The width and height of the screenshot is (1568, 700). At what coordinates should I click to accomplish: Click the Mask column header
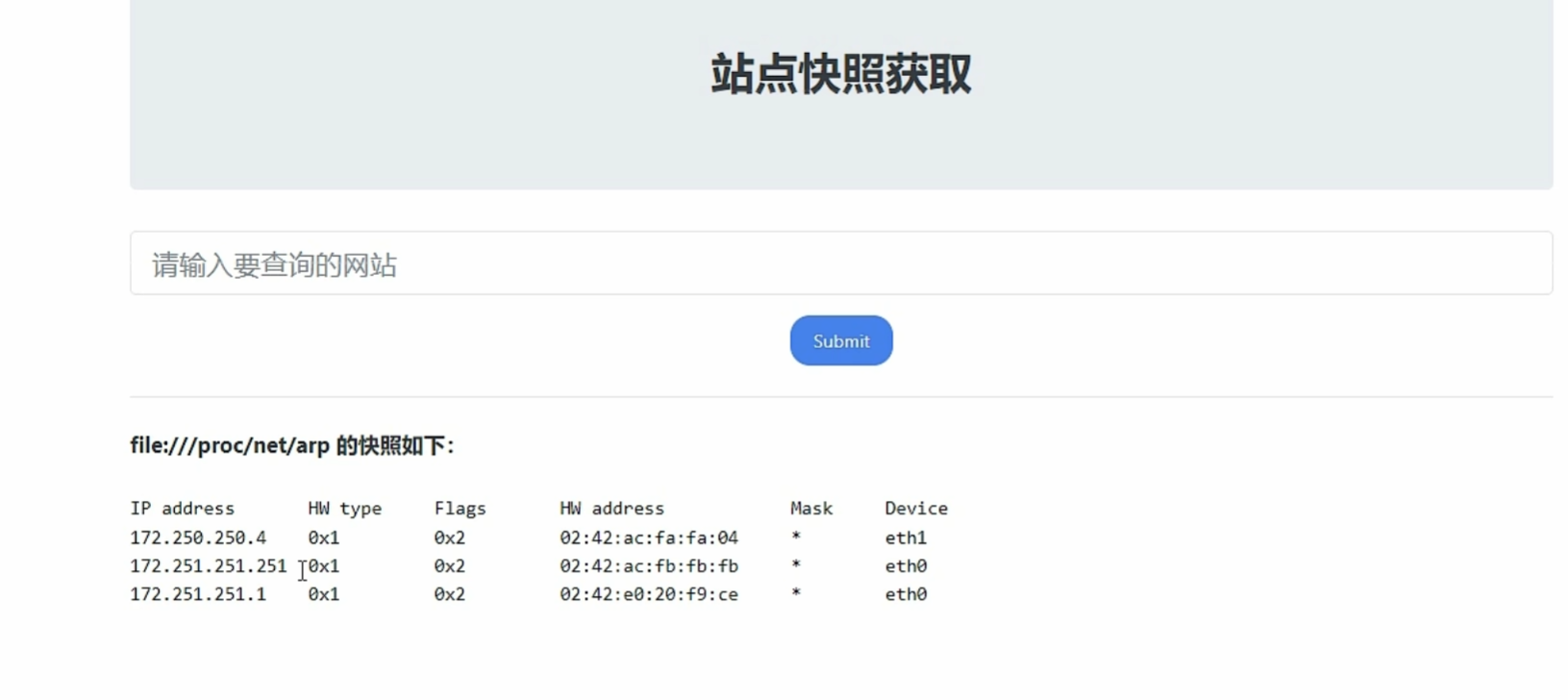click(x=811, y=508)
